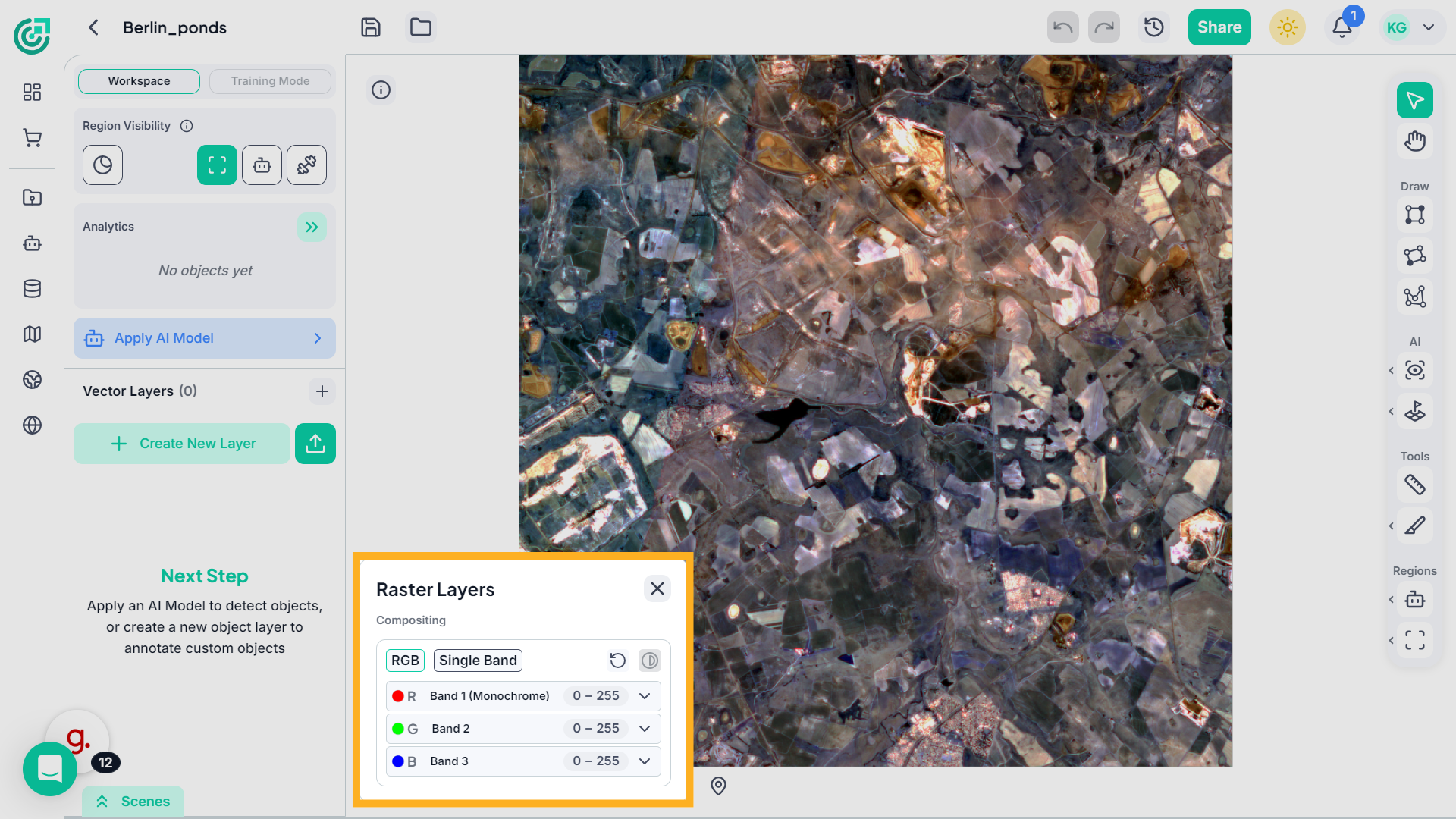Click the 0 – 255 range of Band 3
Screen dimensions: 1456x819
[596, 761]
